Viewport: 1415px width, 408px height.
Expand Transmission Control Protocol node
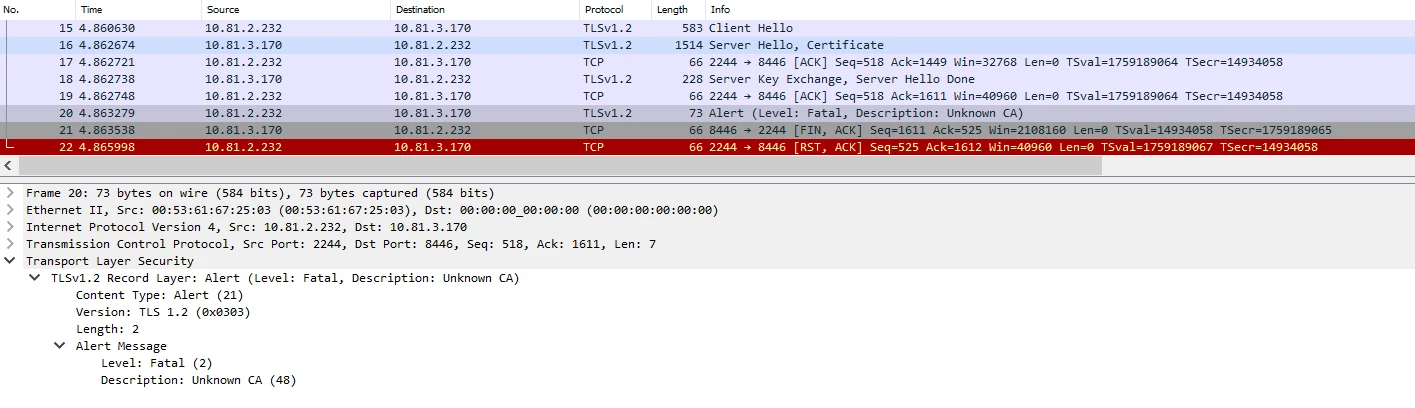(10, 244)
